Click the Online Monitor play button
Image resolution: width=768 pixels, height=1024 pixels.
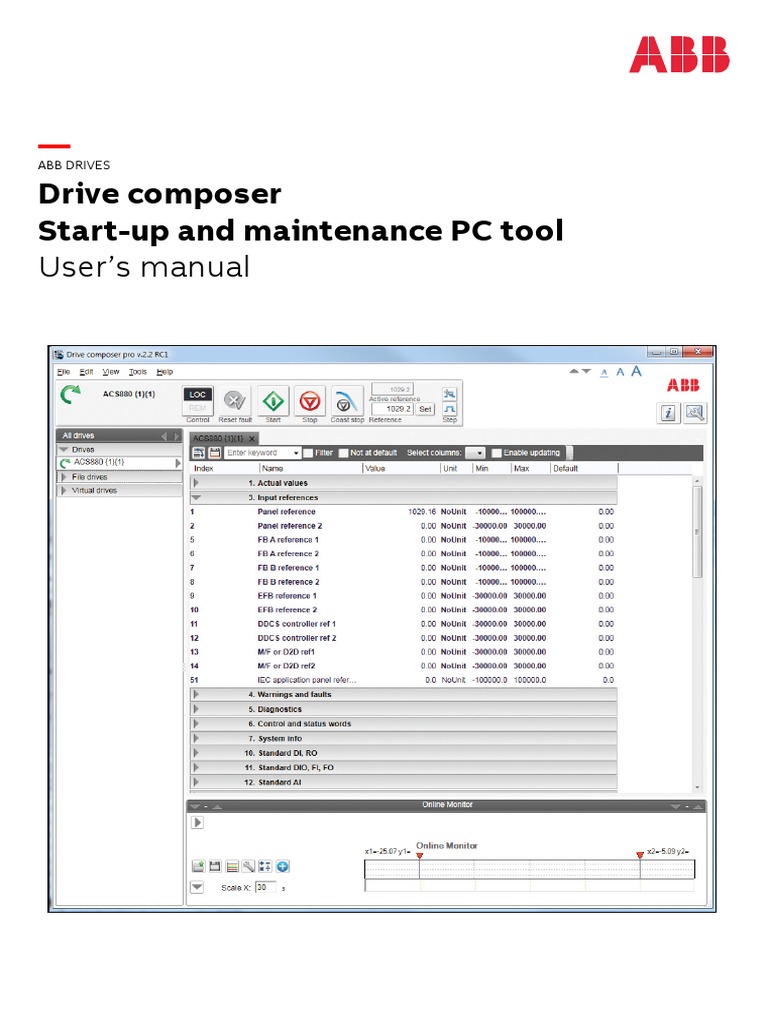197,822
